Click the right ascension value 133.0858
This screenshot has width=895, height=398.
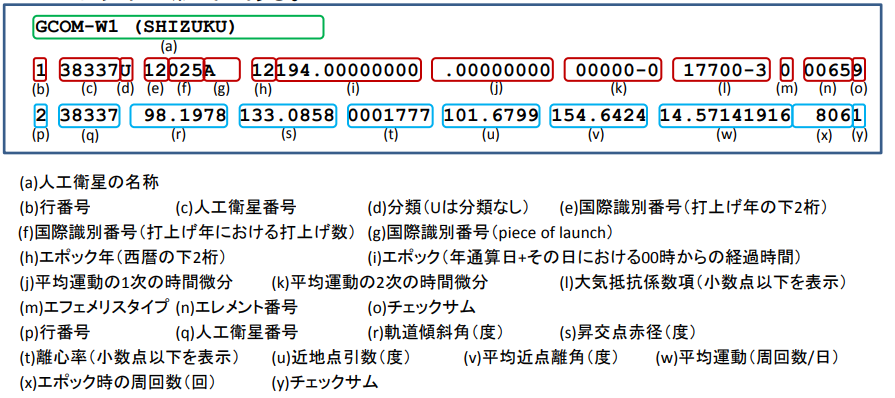287,115
